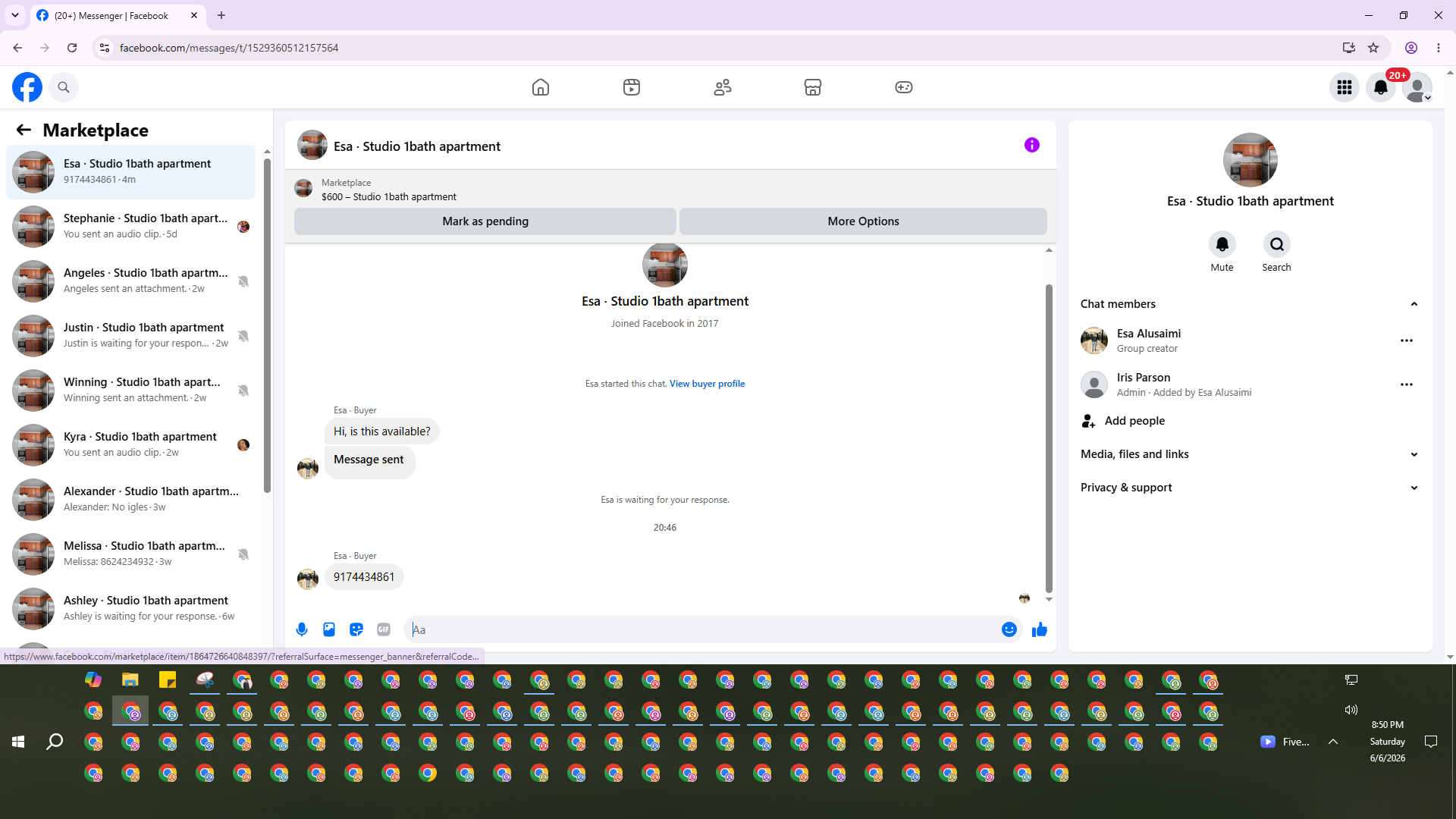Screen dimensions: 1456x819
Task: Open the Facebook menu grid icon
Action: pos(1345,87)
